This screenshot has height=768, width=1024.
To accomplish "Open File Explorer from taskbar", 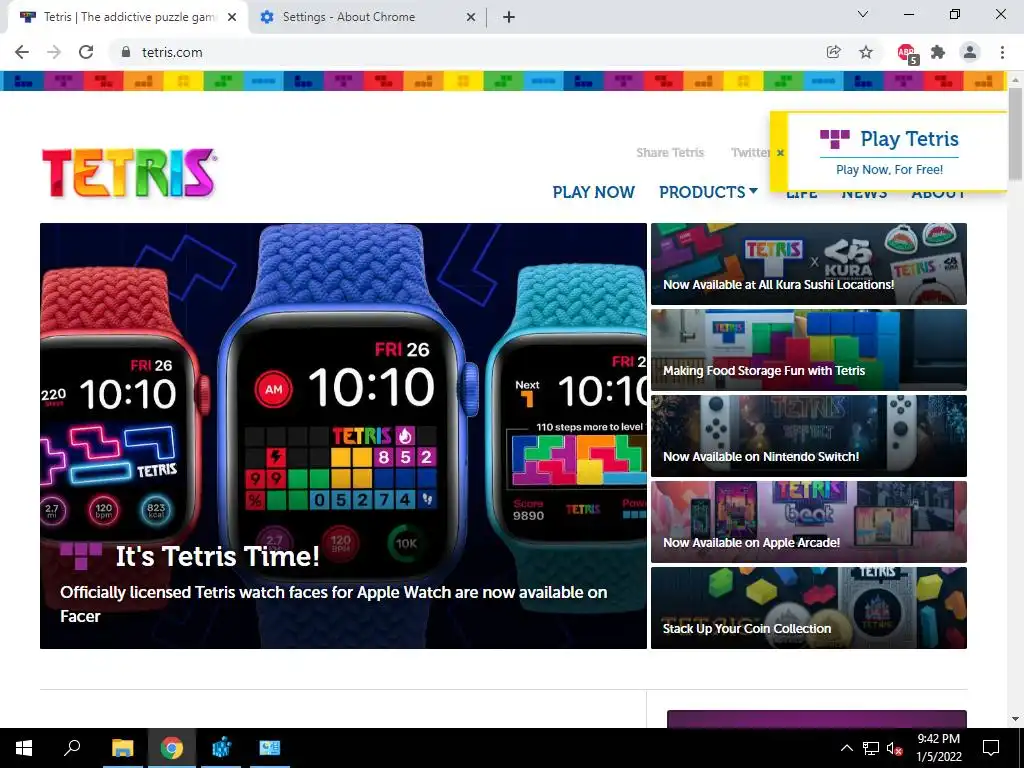I will tap(122, 748).
